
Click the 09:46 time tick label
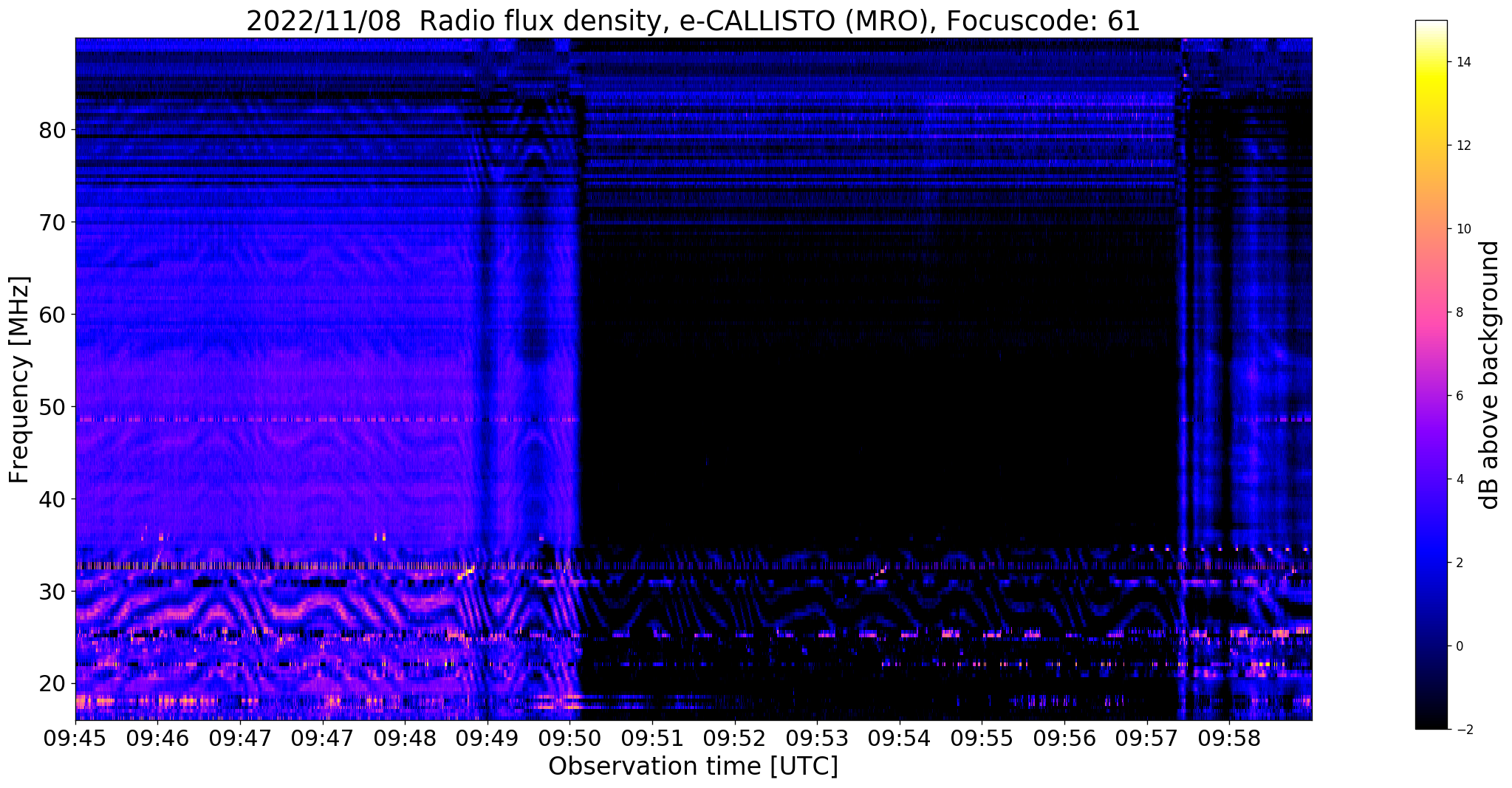(x=158, y=738)
